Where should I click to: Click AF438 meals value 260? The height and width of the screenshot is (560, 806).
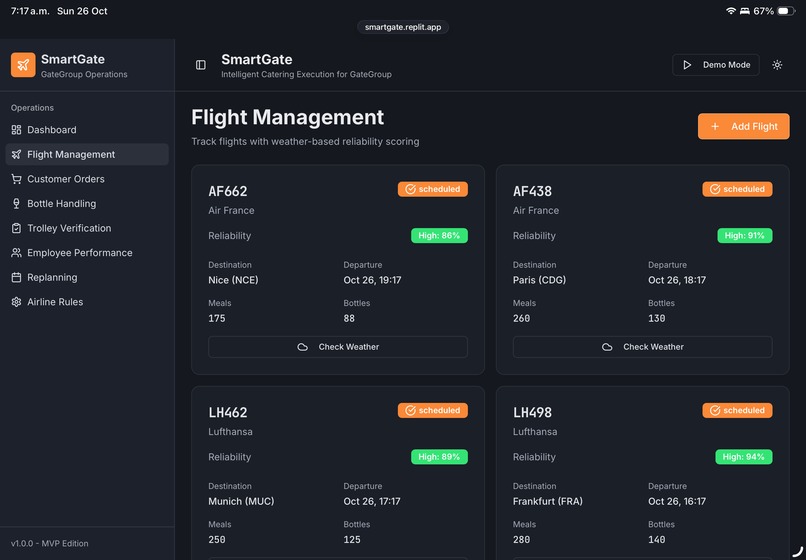click(521, 318)
